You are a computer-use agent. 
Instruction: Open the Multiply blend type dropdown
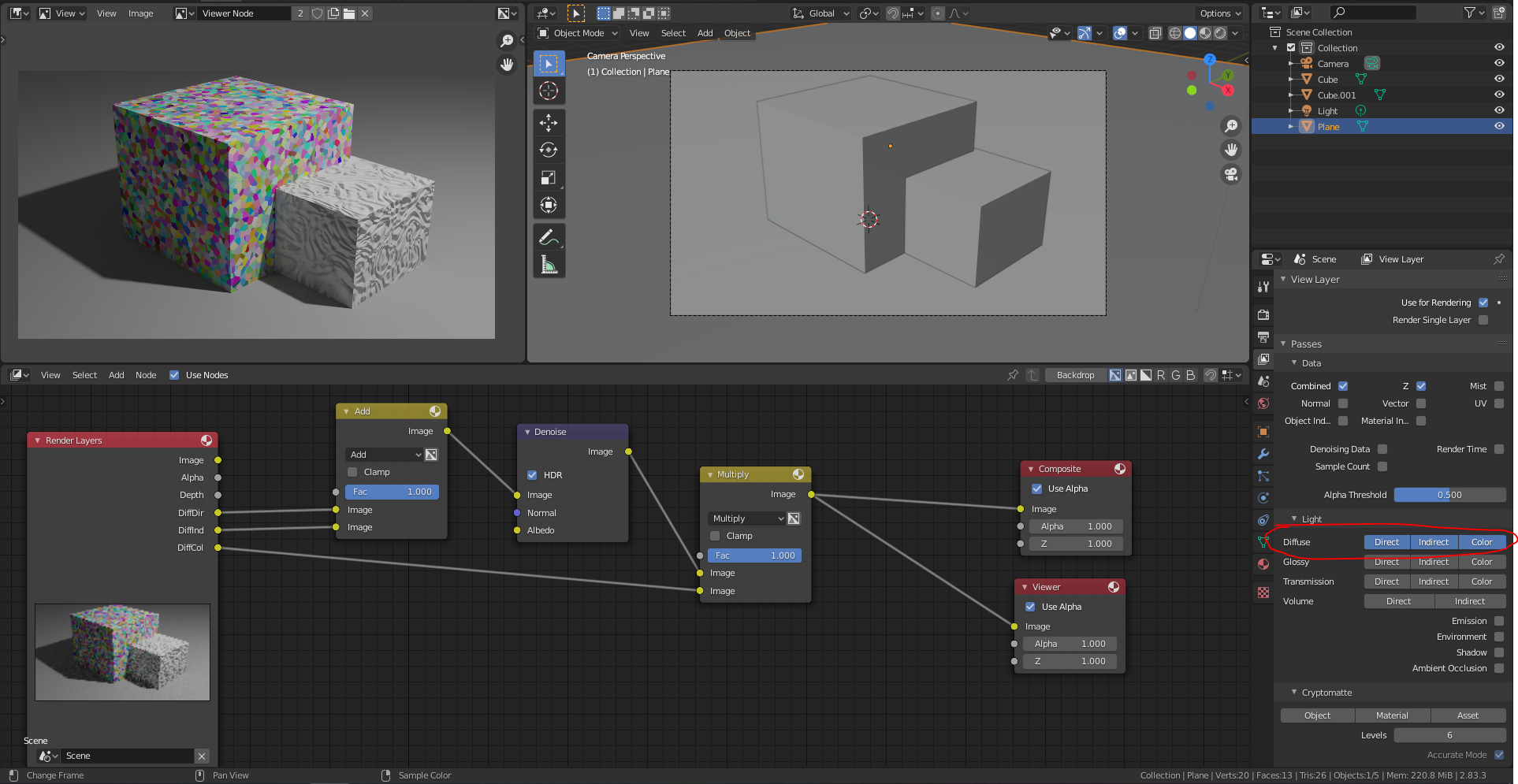[746, 518]
